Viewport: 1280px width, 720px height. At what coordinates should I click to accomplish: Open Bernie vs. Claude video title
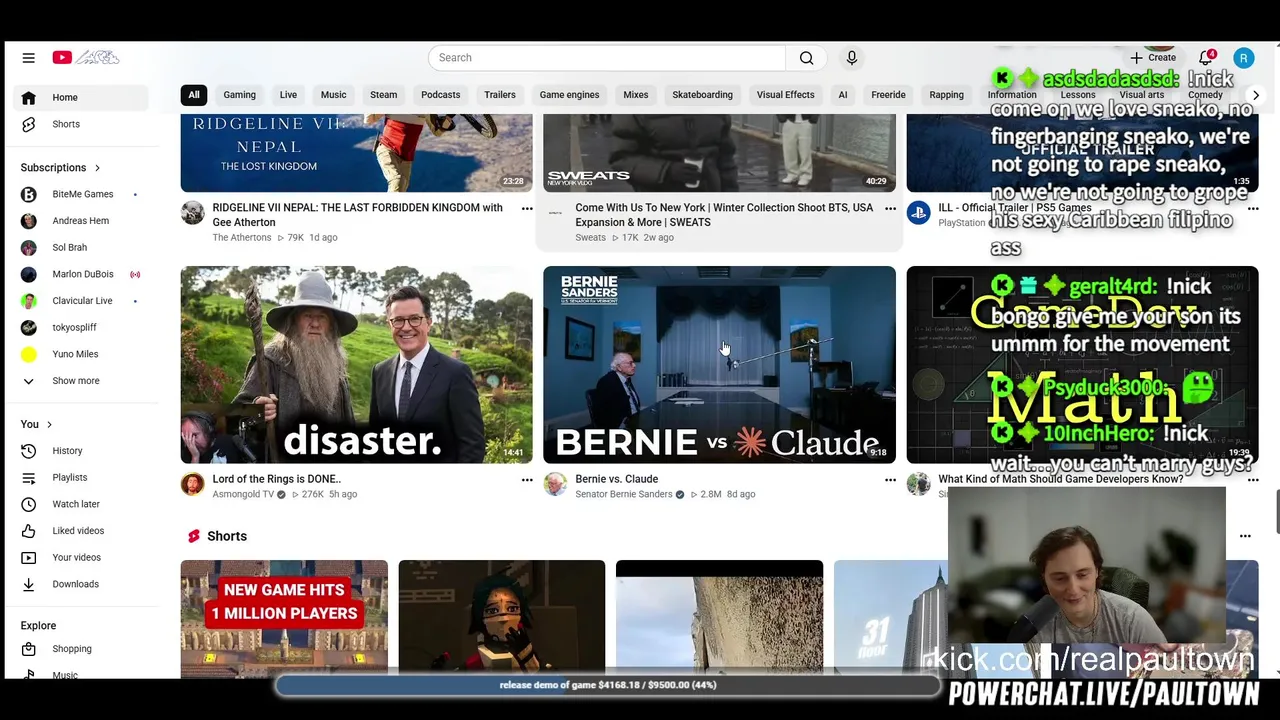coord(616,479)
